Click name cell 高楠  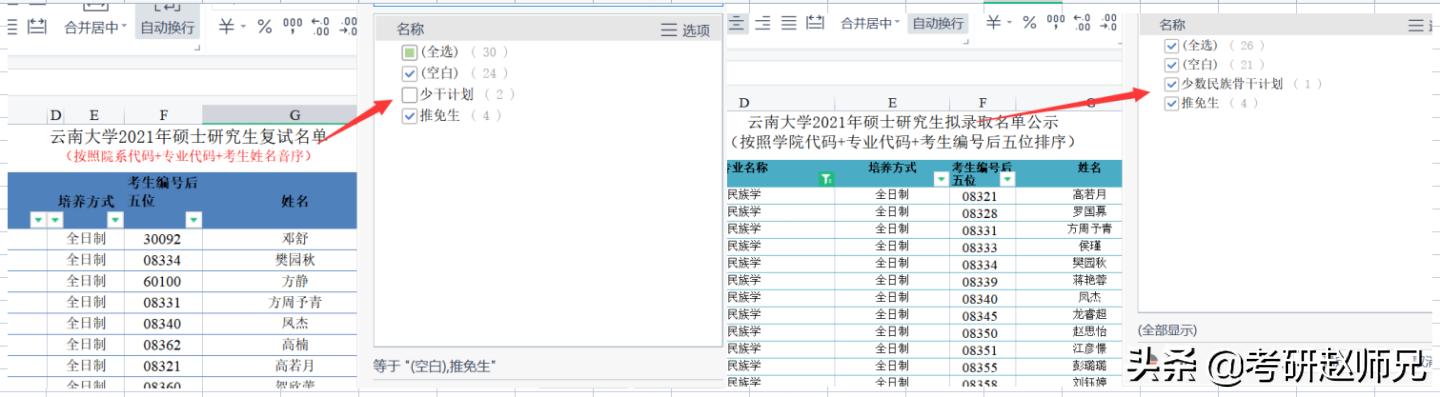(x=295, y=344)
